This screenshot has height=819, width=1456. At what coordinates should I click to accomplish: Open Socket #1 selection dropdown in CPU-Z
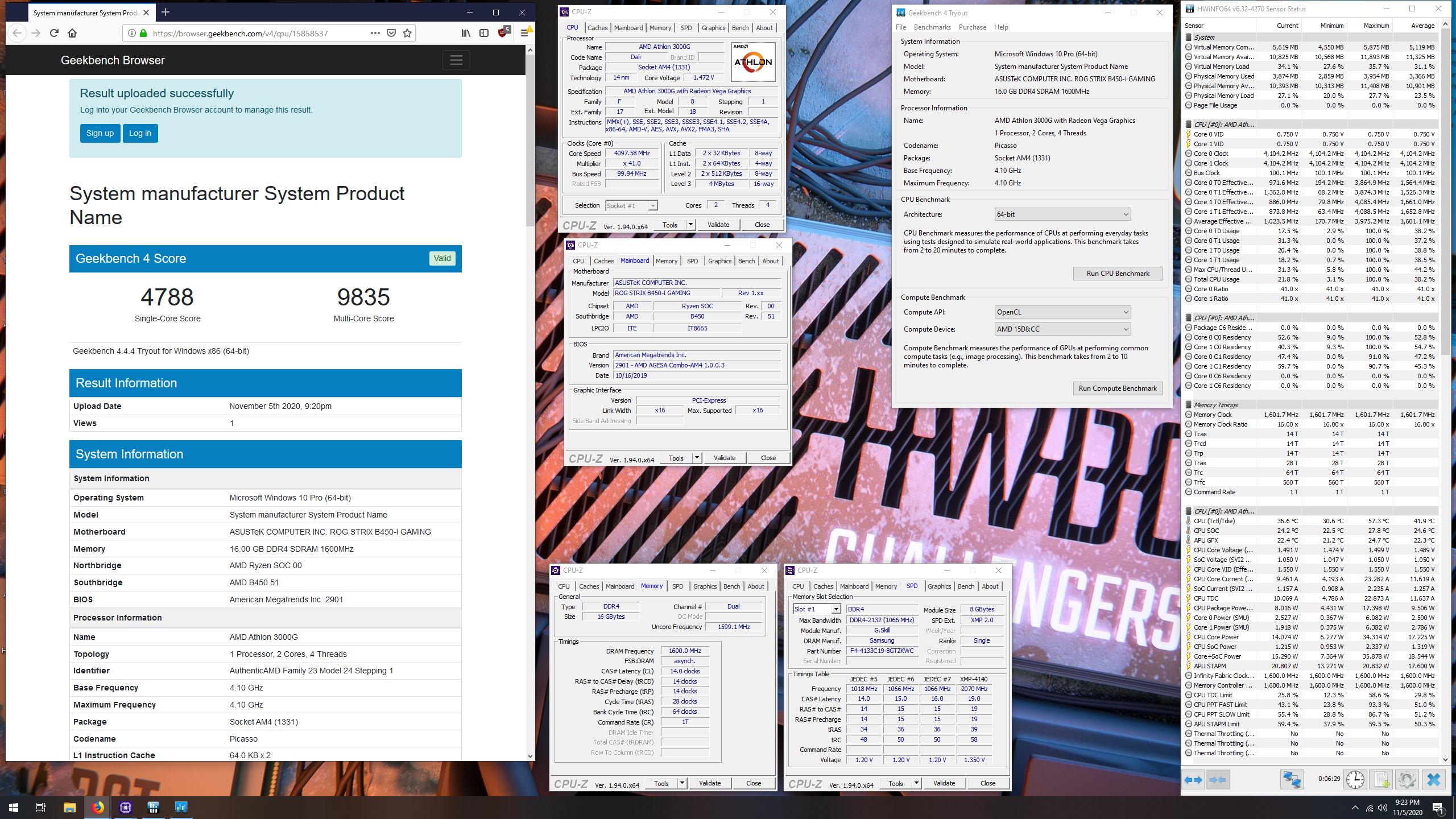pyautogui.click(x=631, y=205)
